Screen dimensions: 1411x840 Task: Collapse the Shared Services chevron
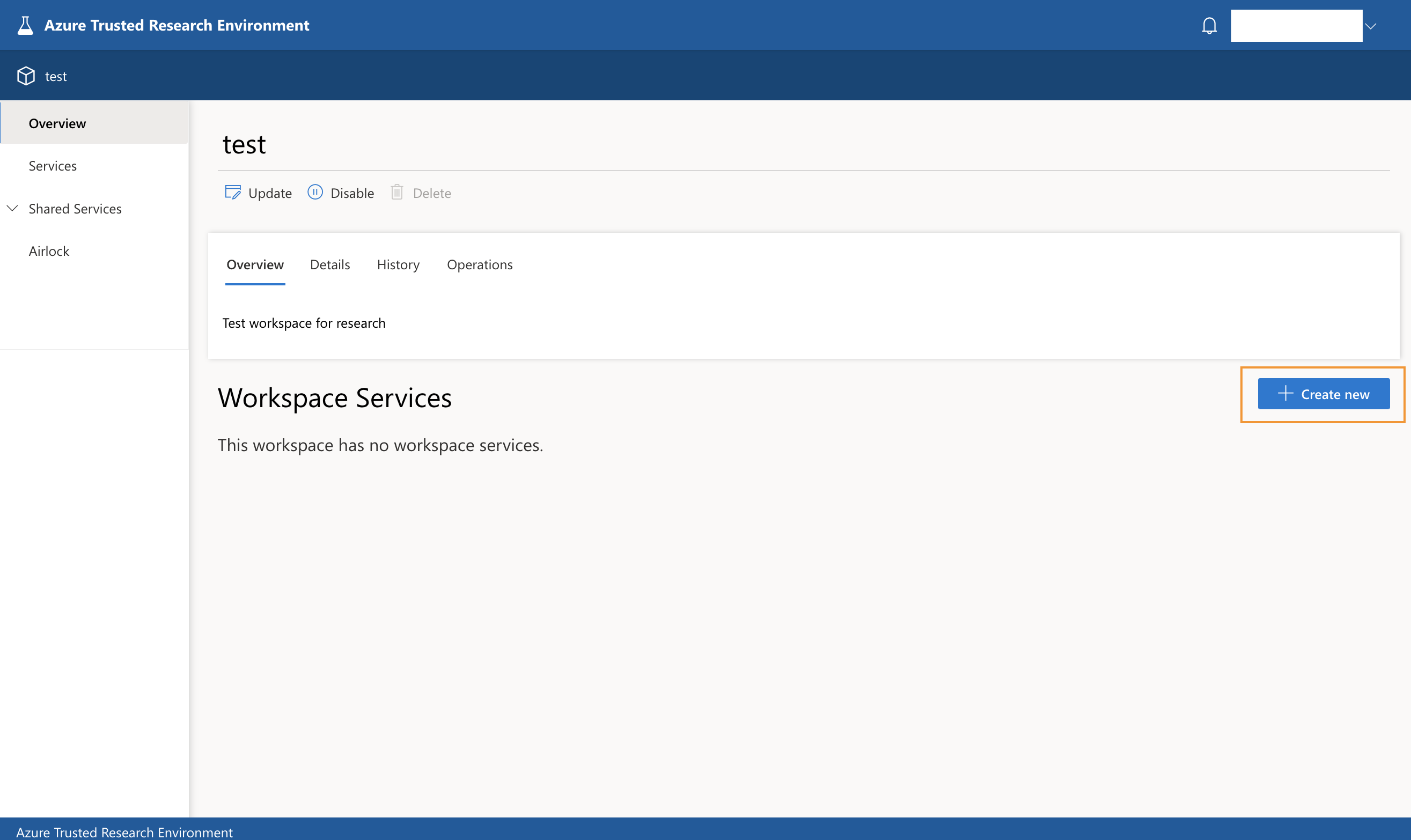tap(12, 208)
